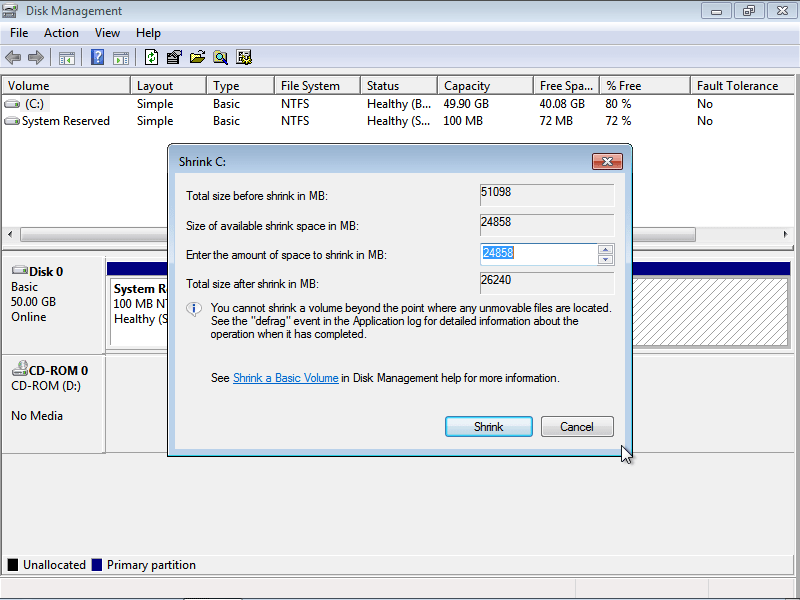The height and width of the screenshot is (600, 800).
Task: Toggle the action pane icon
Action: pyautogui.click(x=120, y=57)
